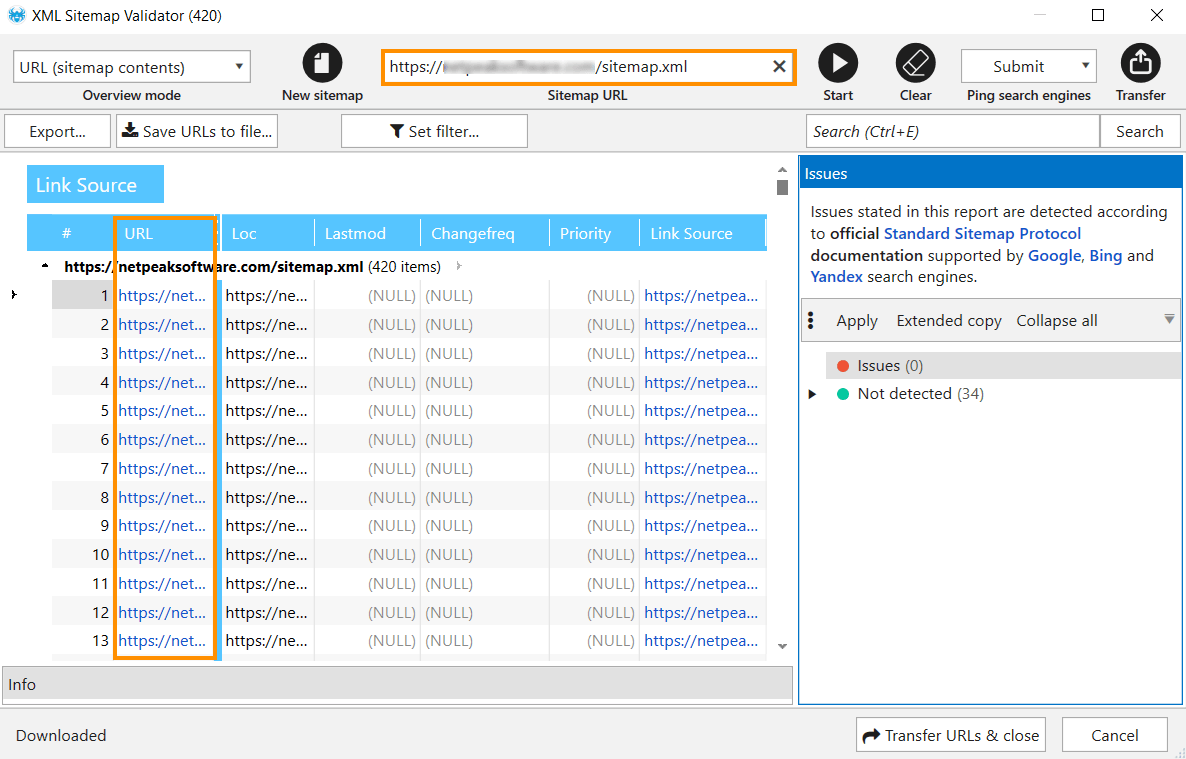Open the URL link in row 5

tap(162, 411)
